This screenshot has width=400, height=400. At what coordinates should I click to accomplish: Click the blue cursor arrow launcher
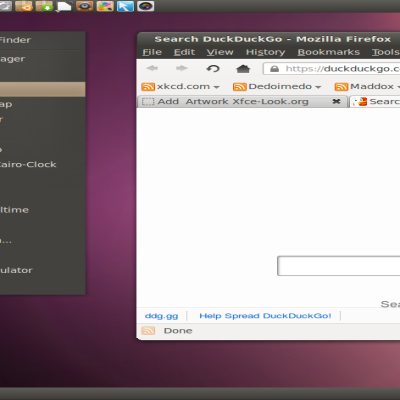click(125, 6)
